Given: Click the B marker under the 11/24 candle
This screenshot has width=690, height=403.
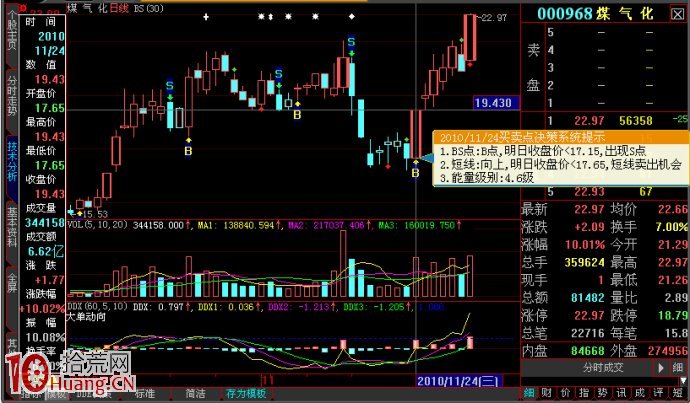Looking at the screenshot, I should tap(415, 173).
